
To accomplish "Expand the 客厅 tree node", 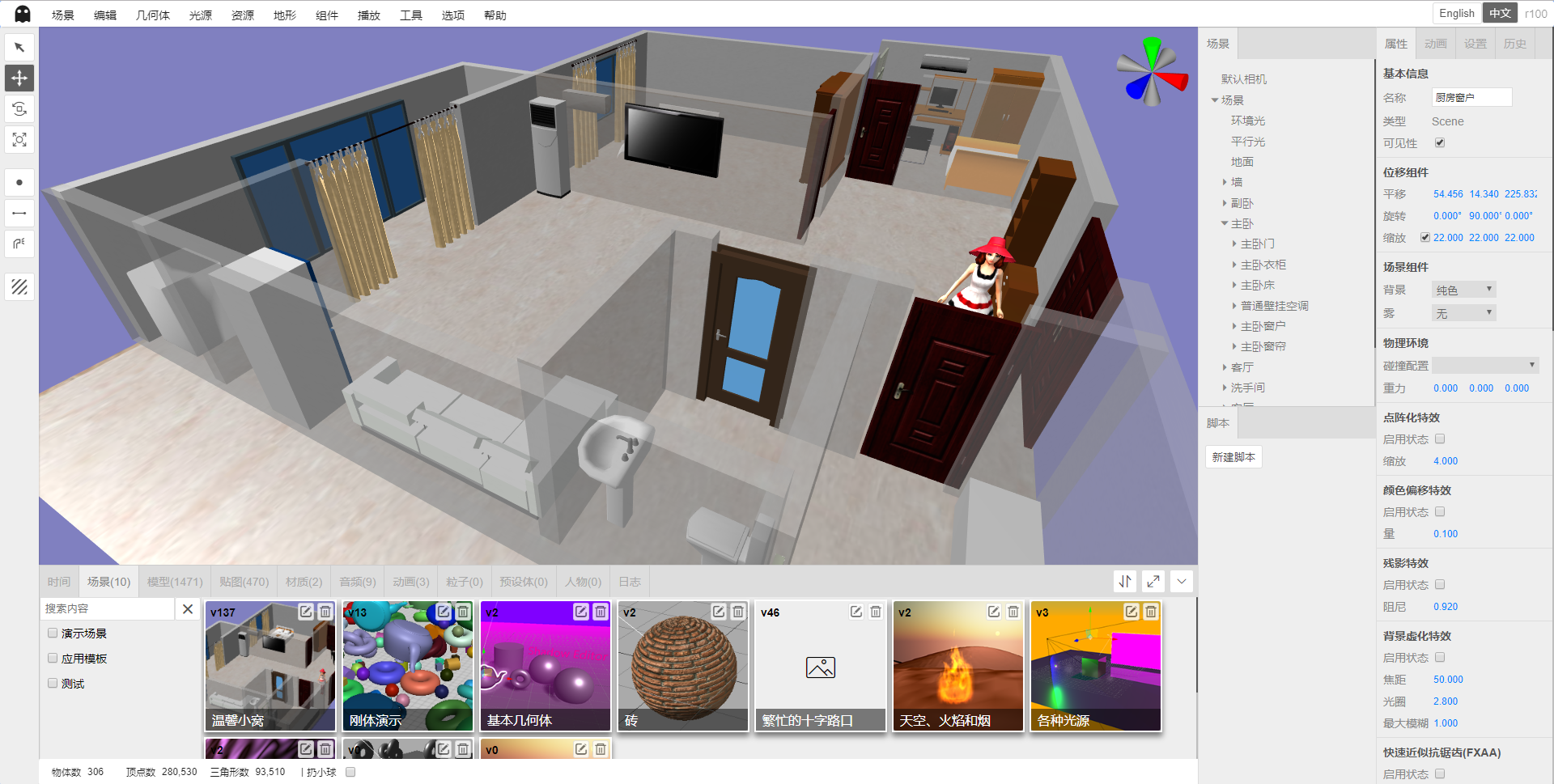I will click(1225, 367).
